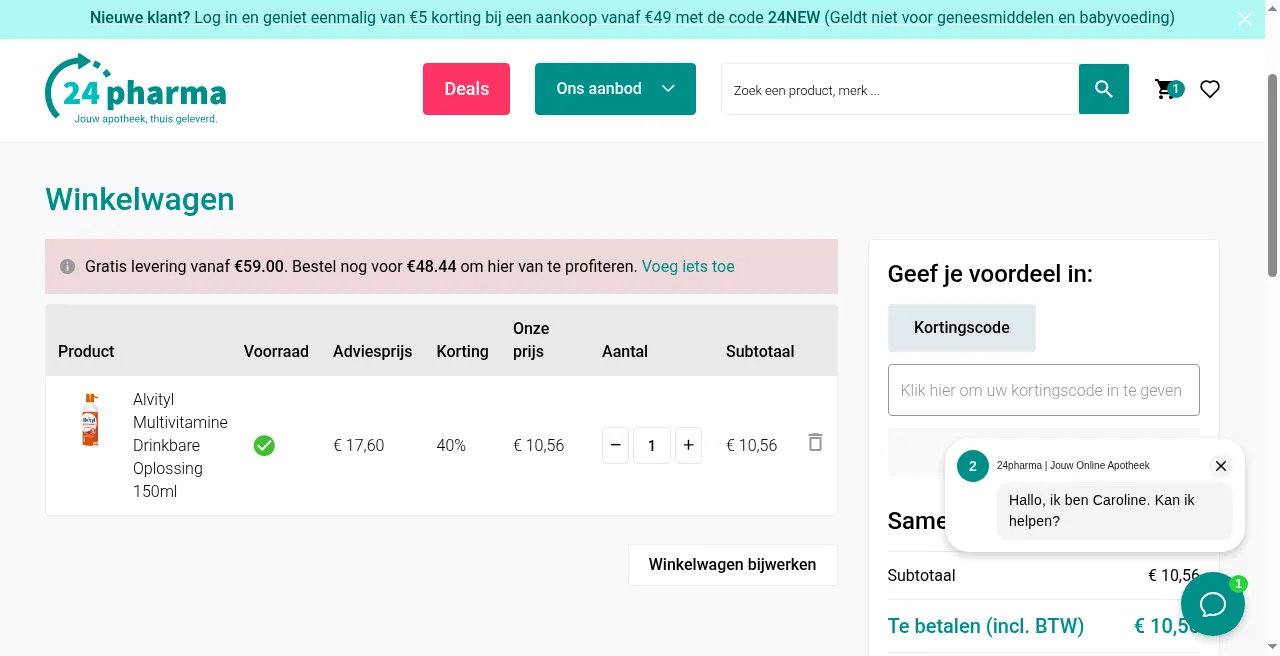Click the search magnifier button
Viewport: 1280px width, 656px height.
point(1104,89)
